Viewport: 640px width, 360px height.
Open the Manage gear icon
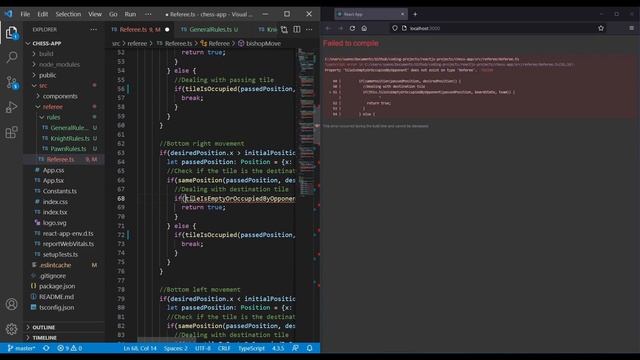[x=11, y=329]
